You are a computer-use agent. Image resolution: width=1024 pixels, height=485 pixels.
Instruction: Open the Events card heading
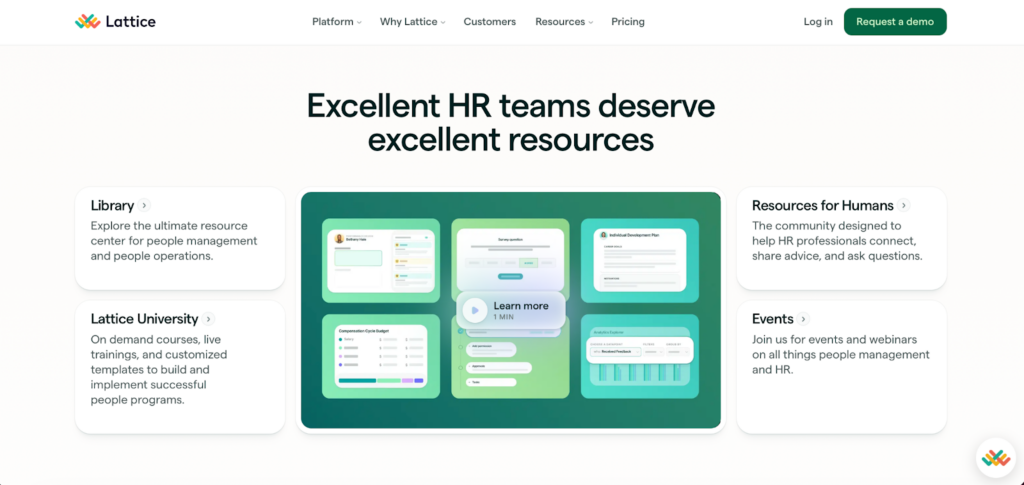click(x=772, y=319)
